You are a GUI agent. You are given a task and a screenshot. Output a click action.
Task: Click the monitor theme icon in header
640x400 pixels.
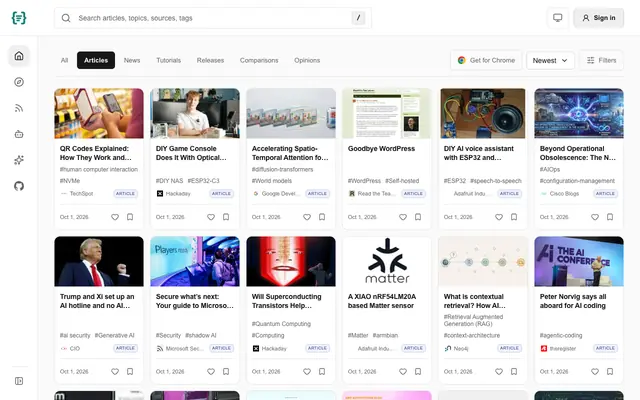coord(557,18)
